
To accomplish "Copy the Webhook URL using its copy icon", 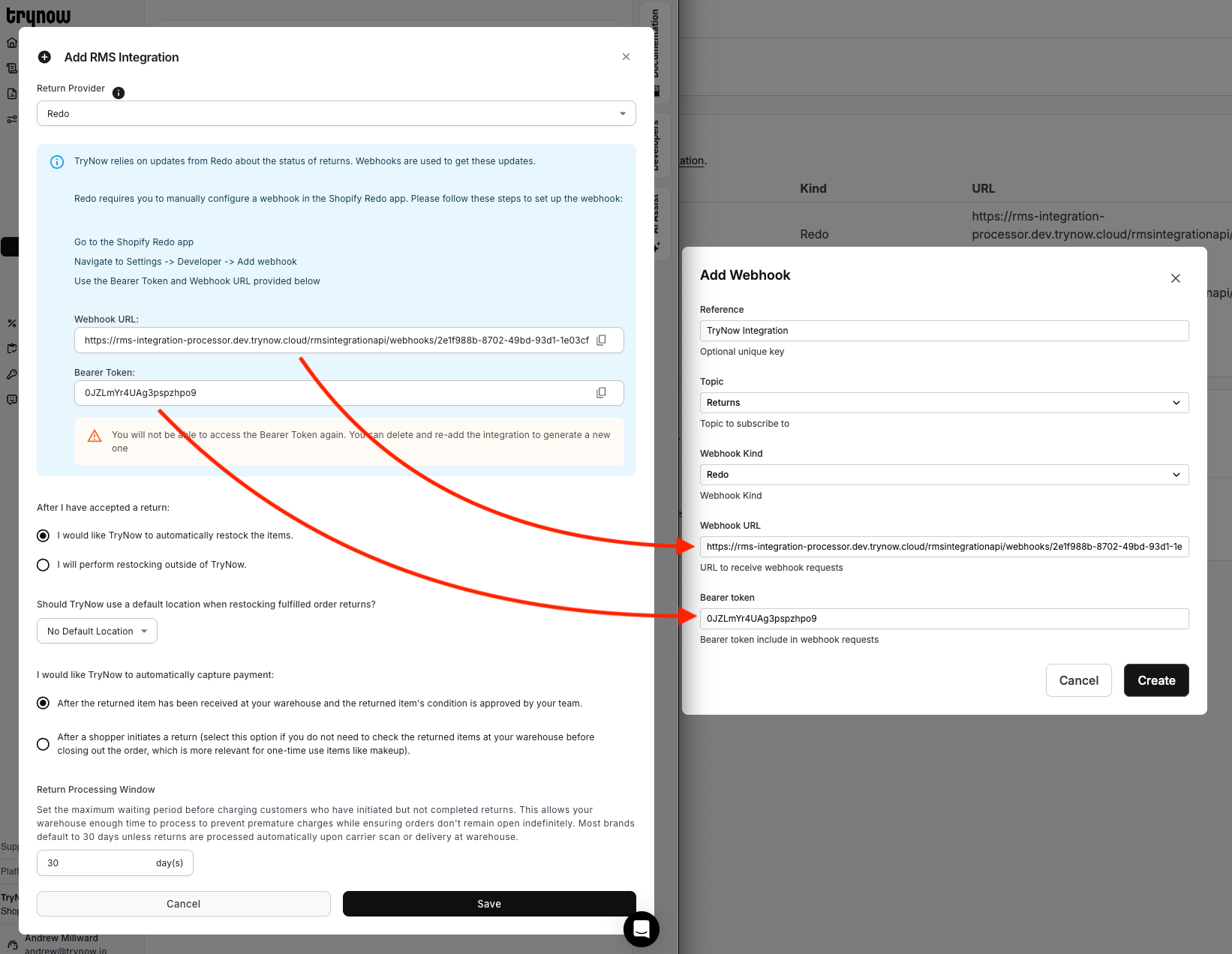I will tap(601, 340).
